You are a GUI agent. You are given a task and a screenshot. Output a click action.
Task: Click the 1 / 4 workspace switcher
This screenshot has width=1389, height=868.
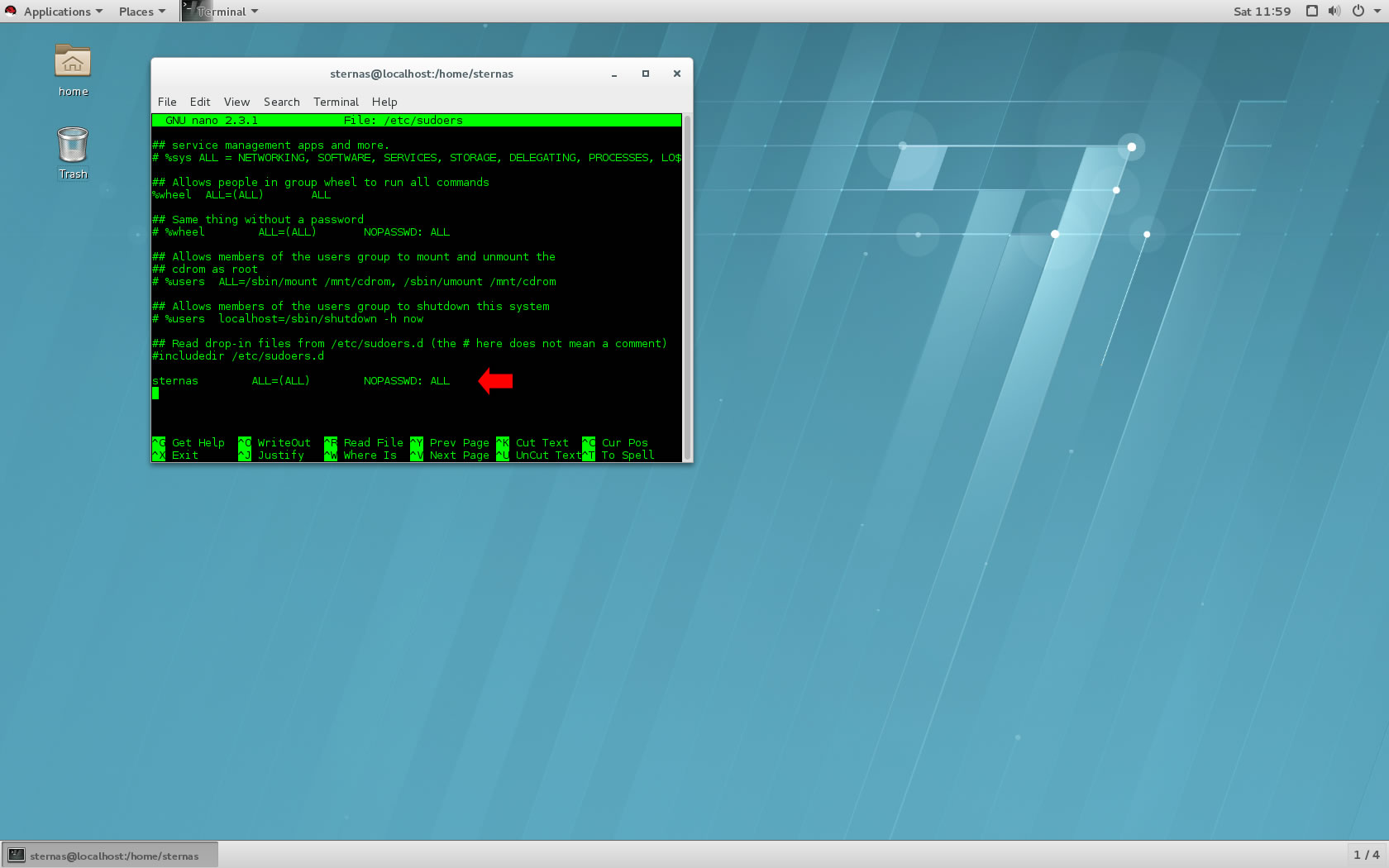(x=1366, y=855)
